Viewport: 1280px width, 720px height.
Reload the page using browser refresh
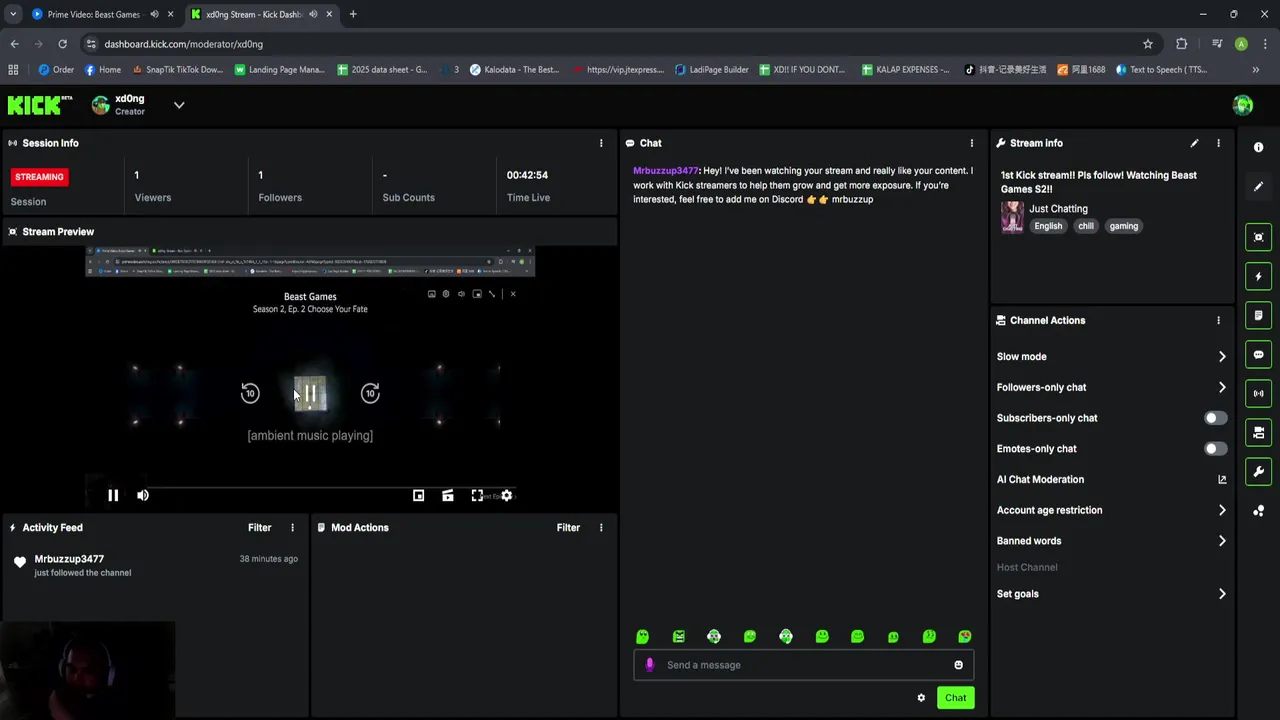click(62, 44)
